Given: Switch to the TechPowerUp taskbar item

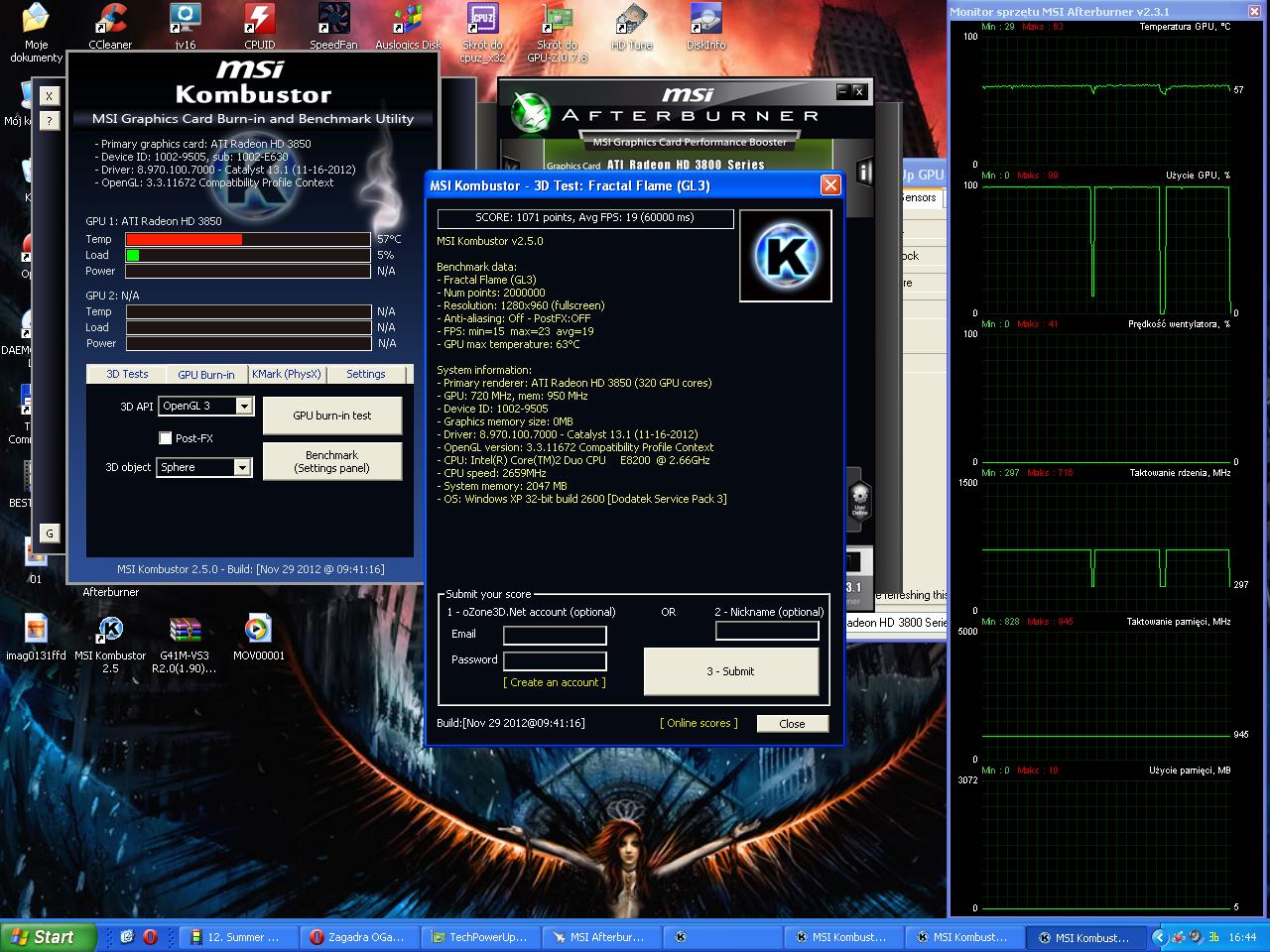Looking at the screenshot, I should 481,937.
